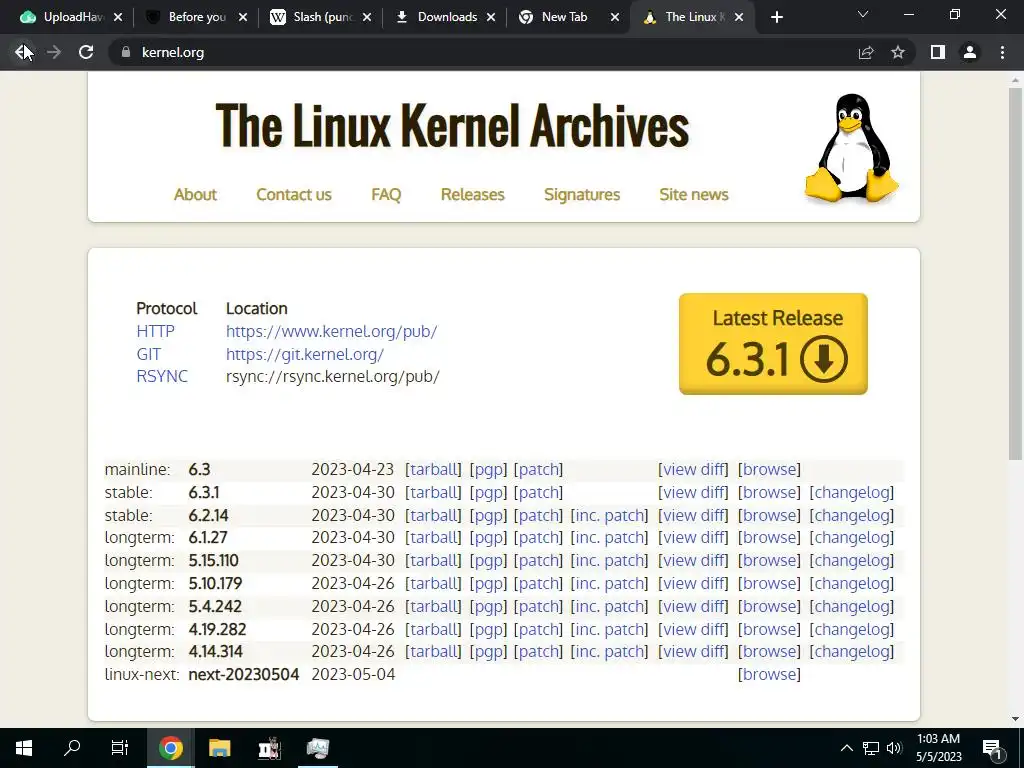Viewport: 1024px width, 768px height.
Task: Open a new tab with plus button
Action: click(x=776, y=17)
